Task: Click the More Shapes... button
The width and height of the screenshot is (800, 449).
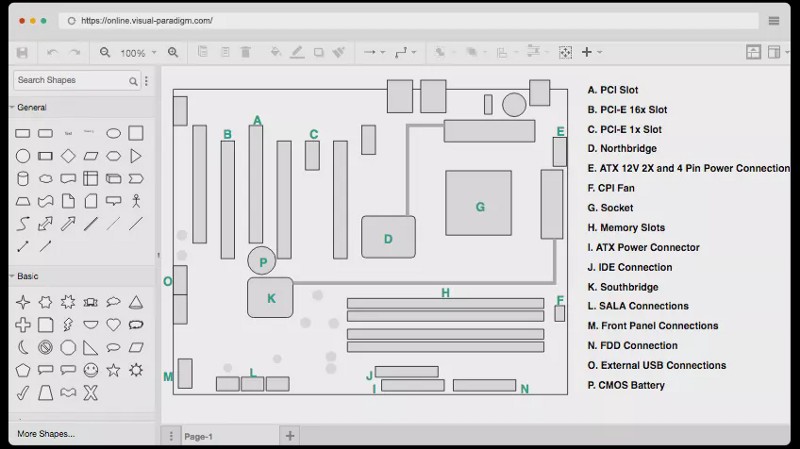Action: [x=46, y=434]
